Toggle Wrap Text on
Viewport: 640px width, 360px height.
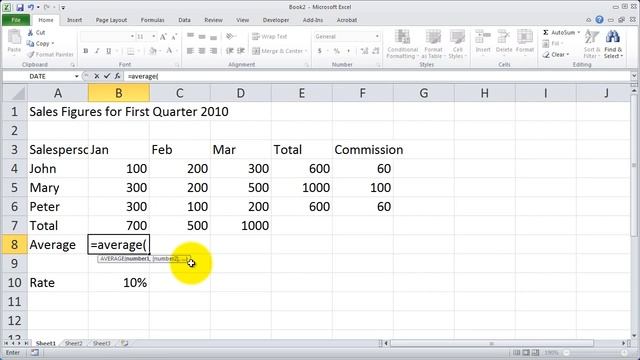pyautogui.click(x=269, y=36)
